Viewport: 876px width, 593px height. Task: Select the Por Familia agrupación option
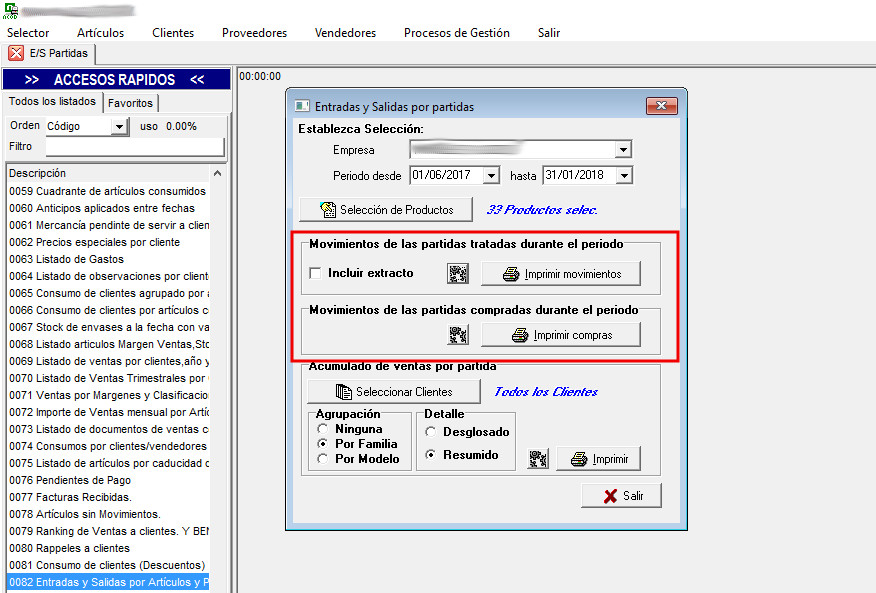(322, 444)
